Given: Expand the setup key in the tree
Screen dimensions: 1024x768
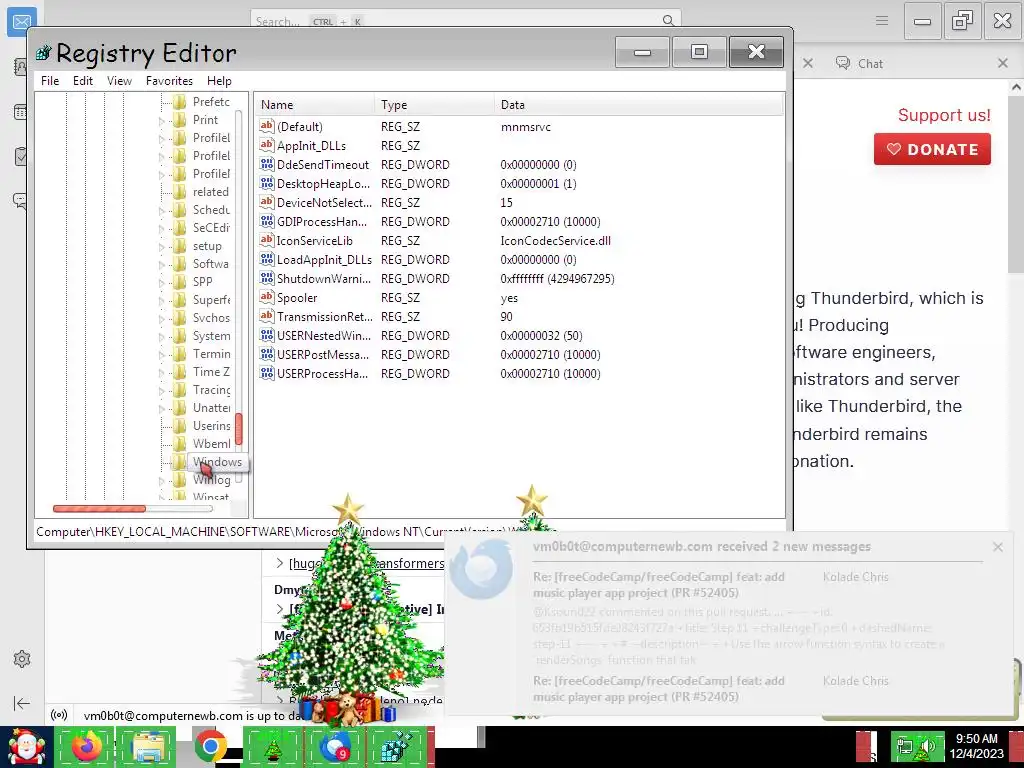Looking at the screenshot, I should [162, 247].
